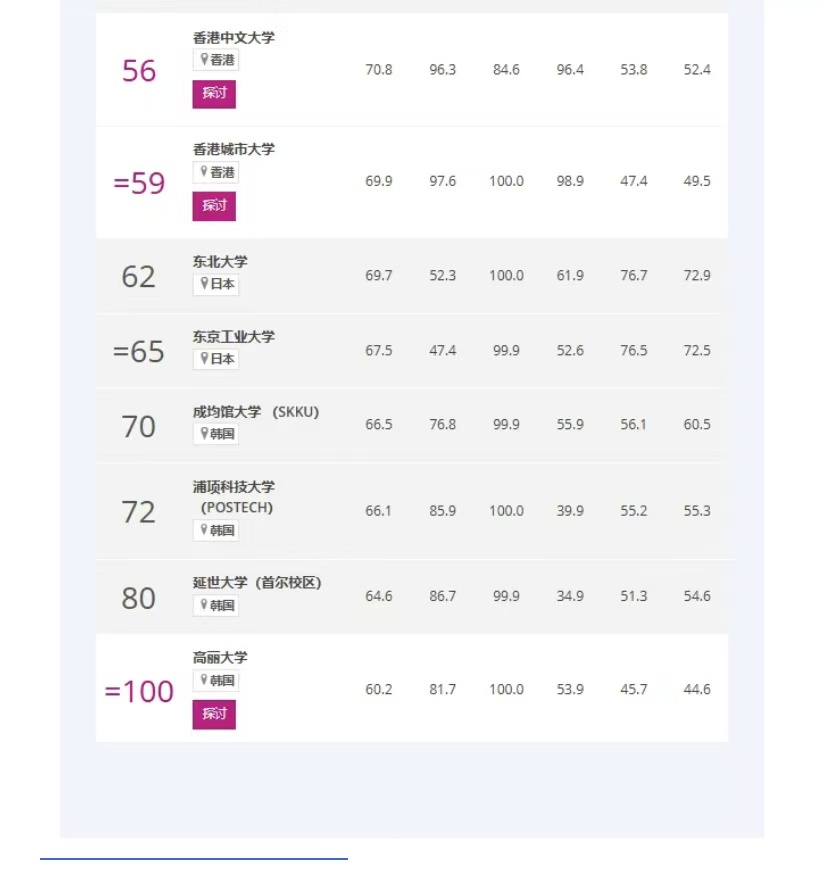828x877 pixels.
Task: Click the 韩国 pin icon under 高丽大学
Action: click(204, 680)
